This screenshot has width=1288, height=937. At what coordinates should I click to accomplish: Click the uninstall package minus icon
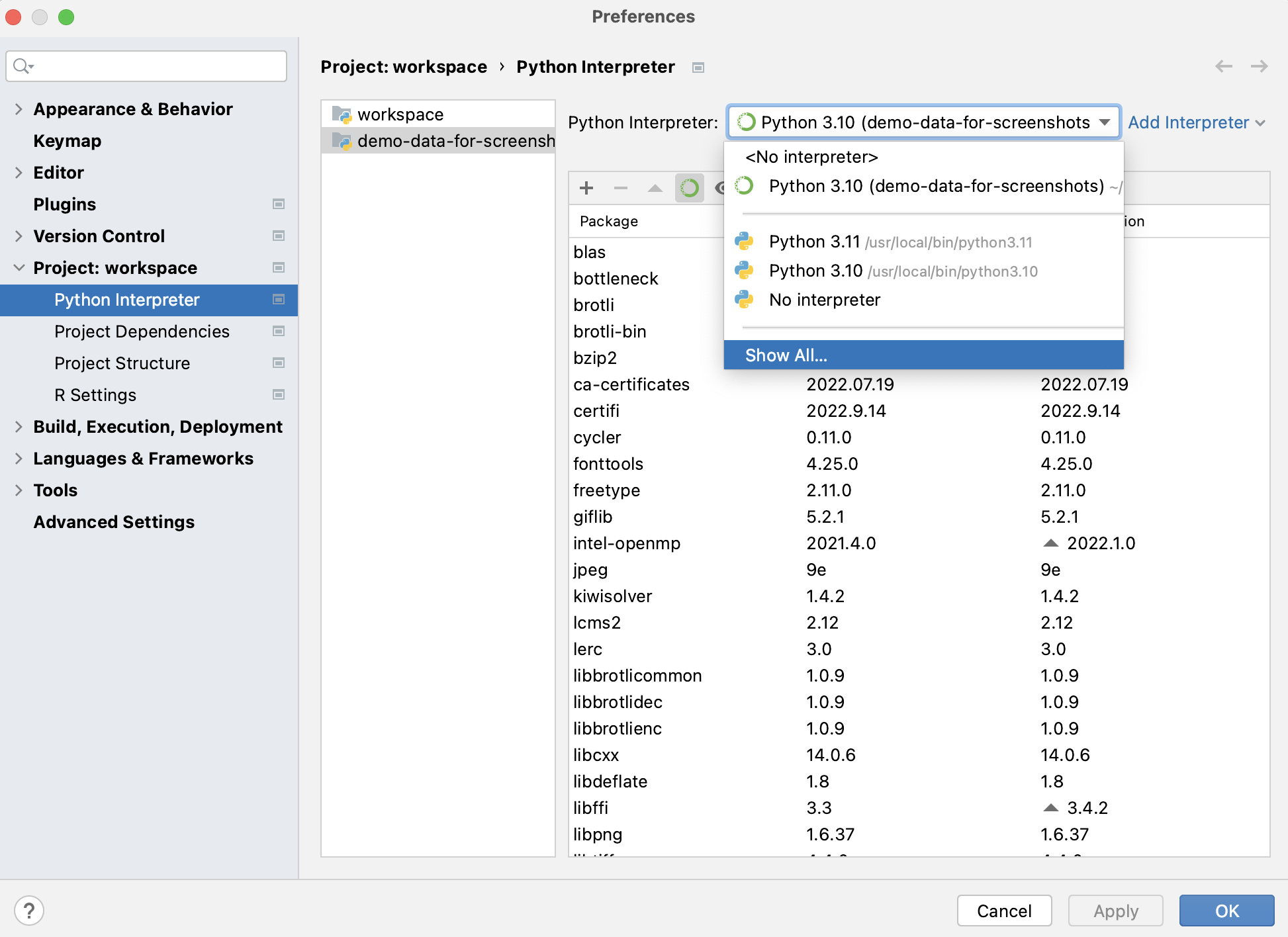pyautogui.click(x=620, y=188)
